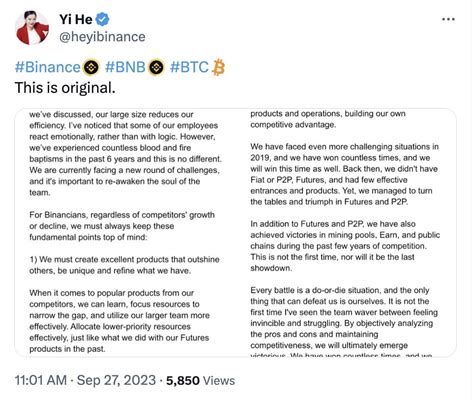The image size is (474, 401).
Task: Open Yi He's profile picture
Action: pos(32,28)
